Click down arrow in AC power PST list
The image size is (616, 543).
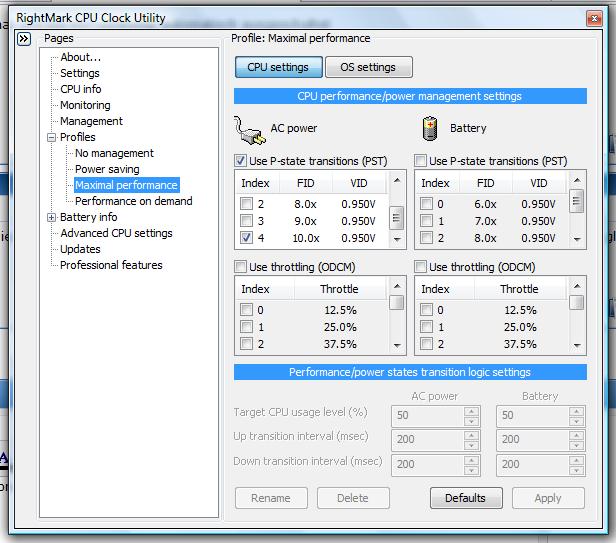point(397,239)
